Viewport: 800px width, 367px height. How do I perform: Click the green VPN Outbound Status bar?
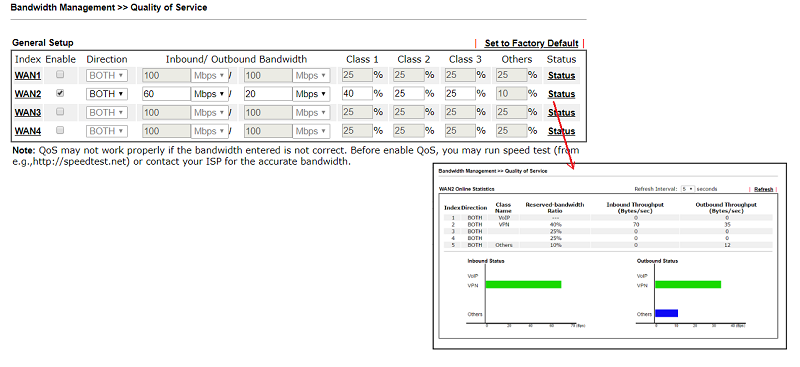(x=688, y=284)
